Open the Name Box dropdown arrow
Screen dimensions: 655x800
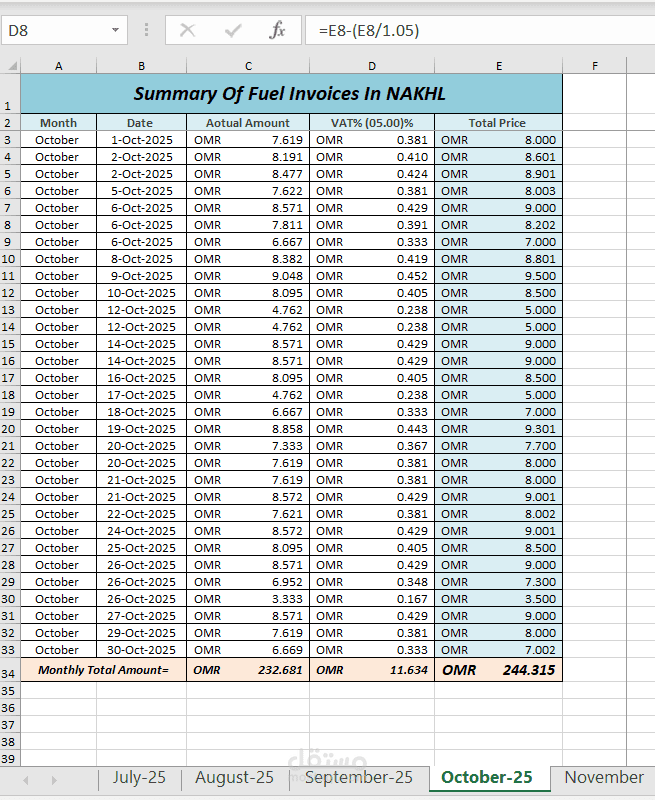(115, 30)
